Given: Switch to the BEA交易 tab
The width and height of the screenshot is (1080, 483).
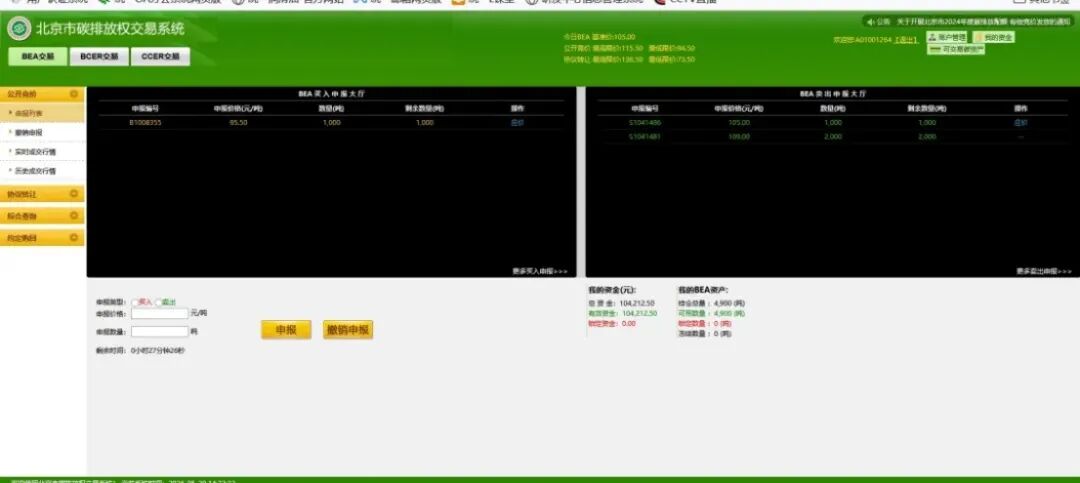Looking at the screenshot, I should (38, 56).
